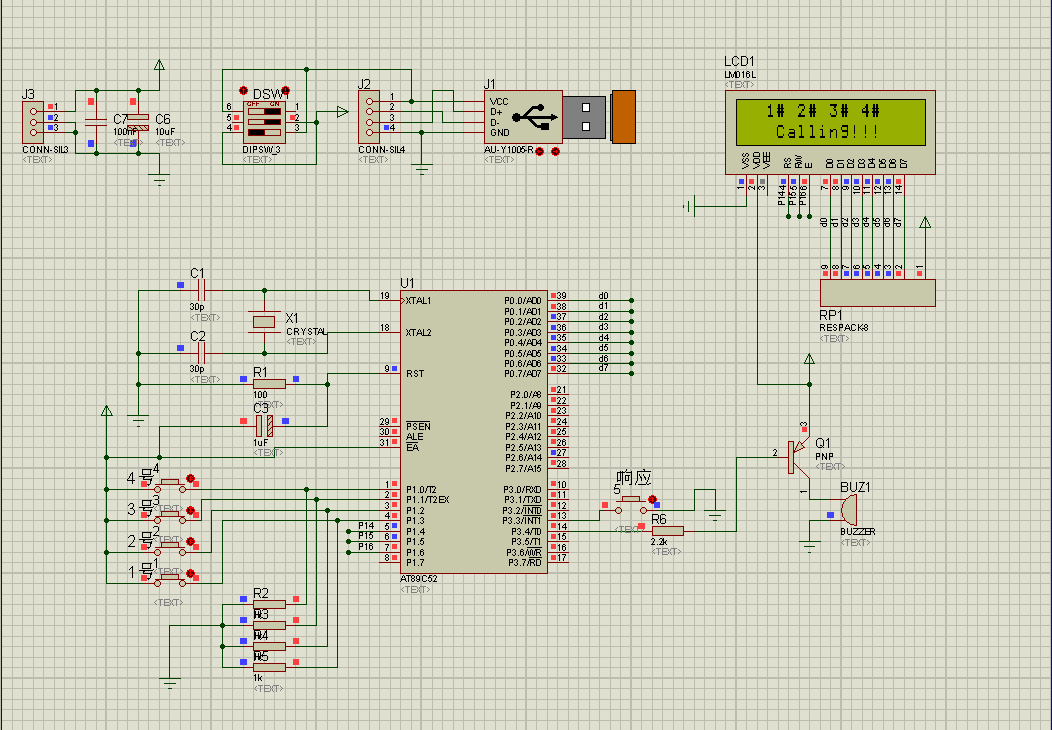Select the crystal X1 symbol

[264, 322]
